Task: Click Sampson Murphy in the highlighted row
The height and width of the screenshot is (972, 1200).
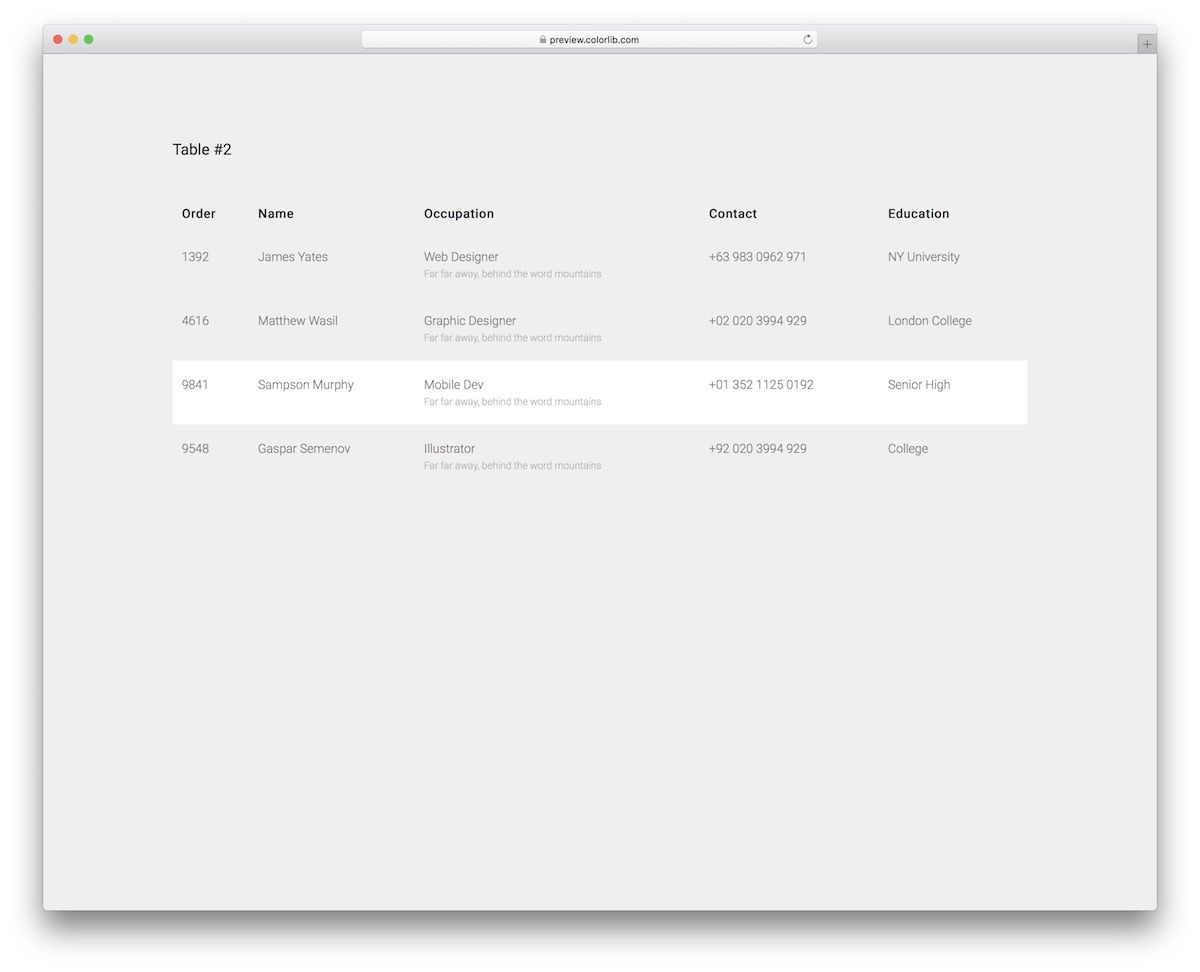Action: click(306, 385)
